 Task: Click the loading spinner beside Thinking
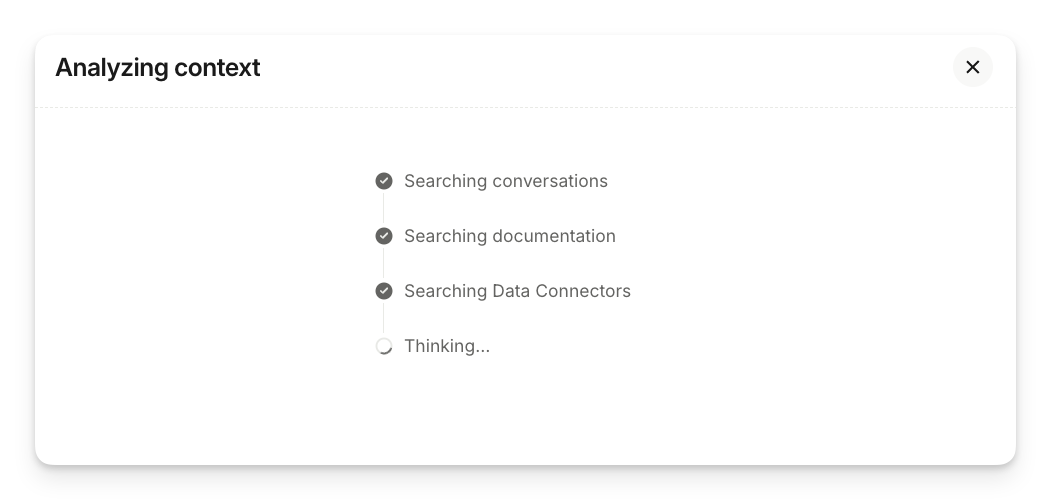[x=384, y=346]
